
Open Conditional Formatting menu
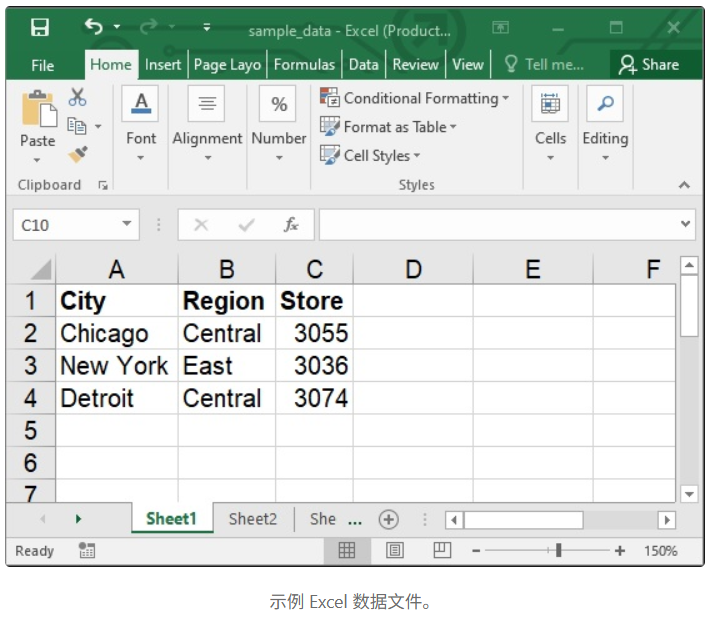[x=414, y=98]
